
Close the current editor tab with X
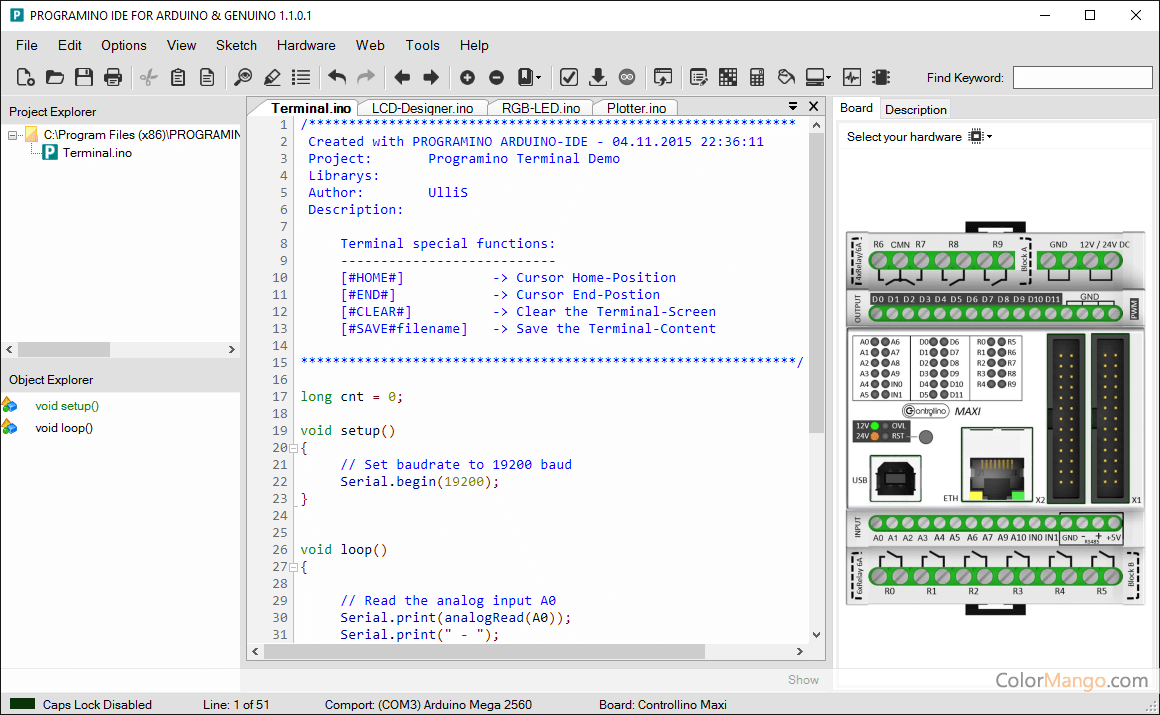click(814, 107)
